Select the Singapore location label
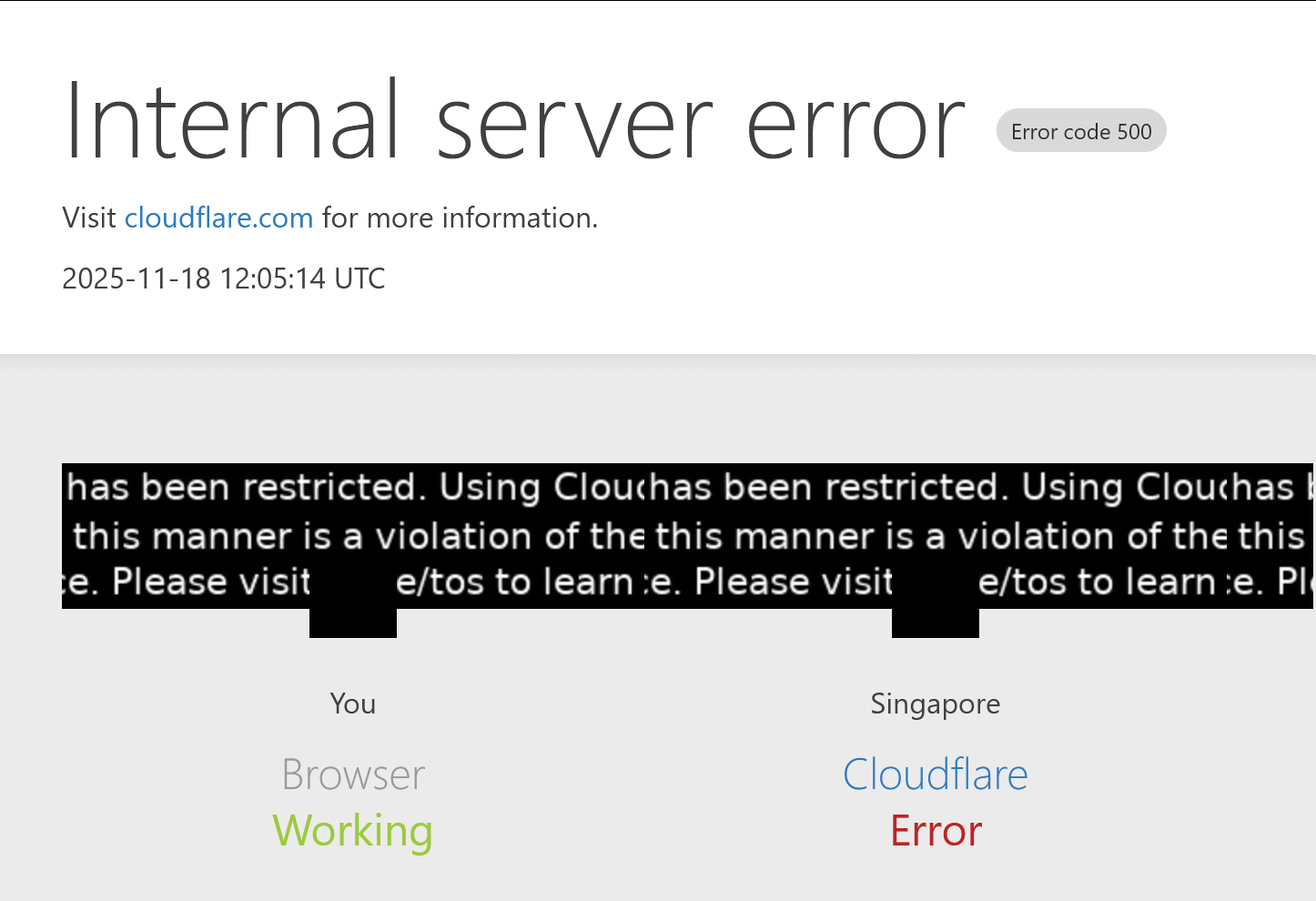The height and width of the screenshot is (901, 1316). [935, 704]
